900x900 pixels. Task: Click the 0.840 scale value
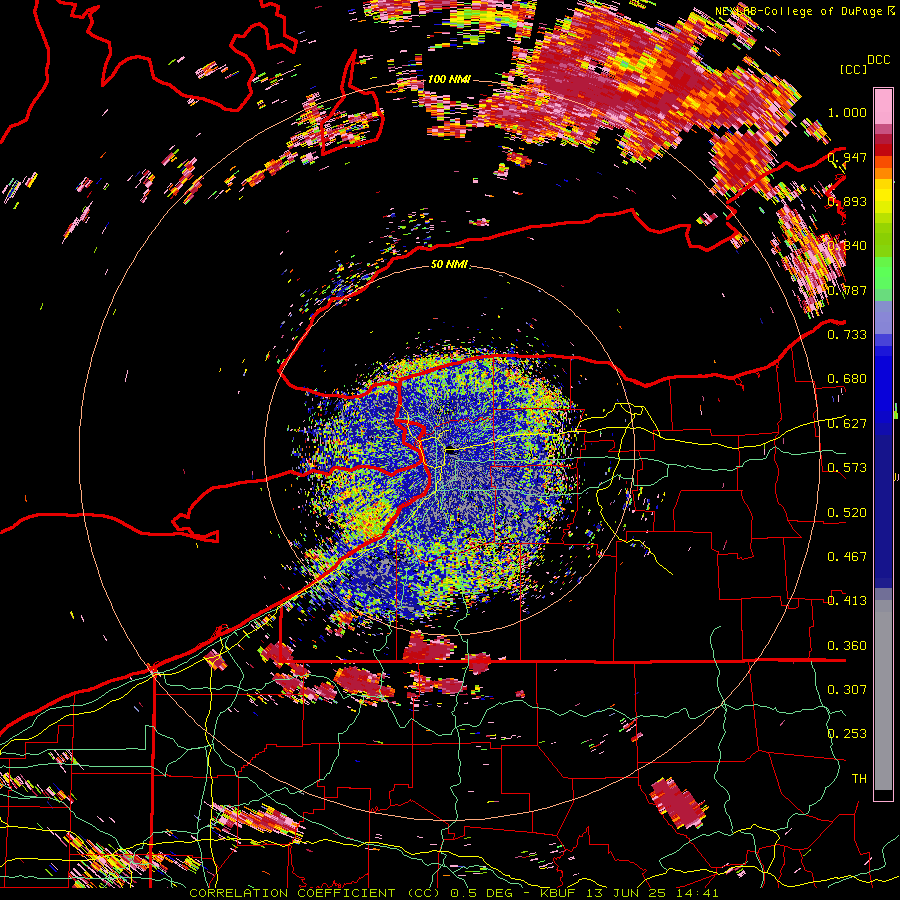point(847,246)
